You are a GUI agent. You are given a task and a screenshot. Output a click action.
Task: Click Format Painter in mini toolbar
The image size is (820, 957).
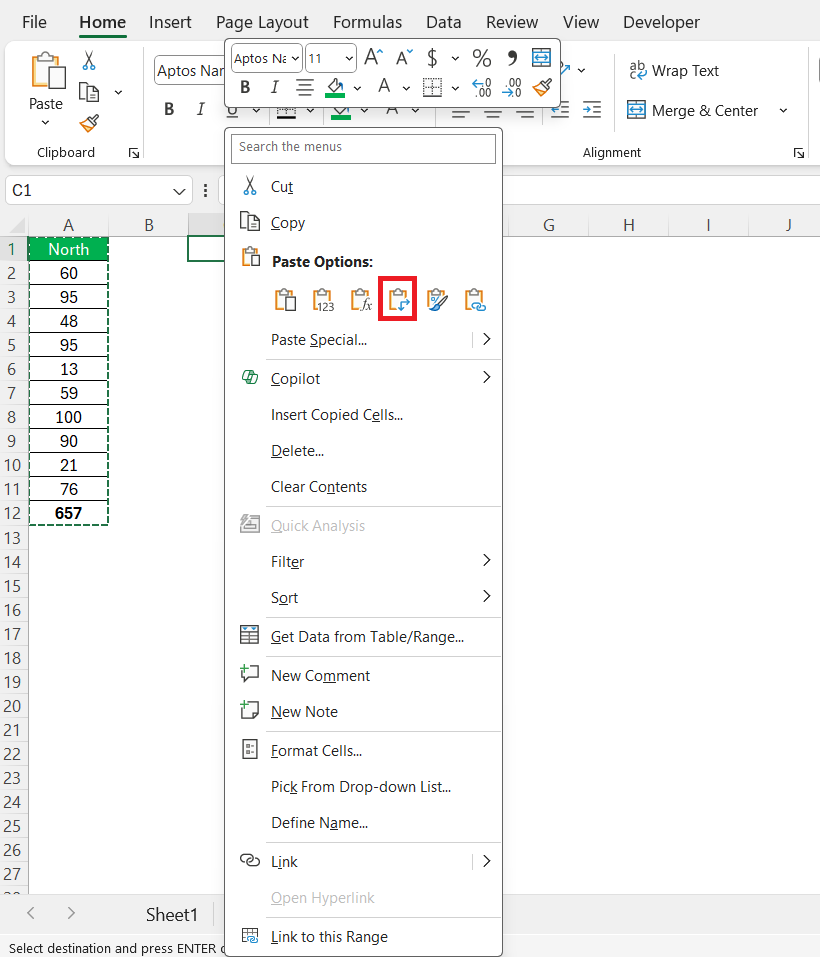pyautogui.click(x=542, y=87)
